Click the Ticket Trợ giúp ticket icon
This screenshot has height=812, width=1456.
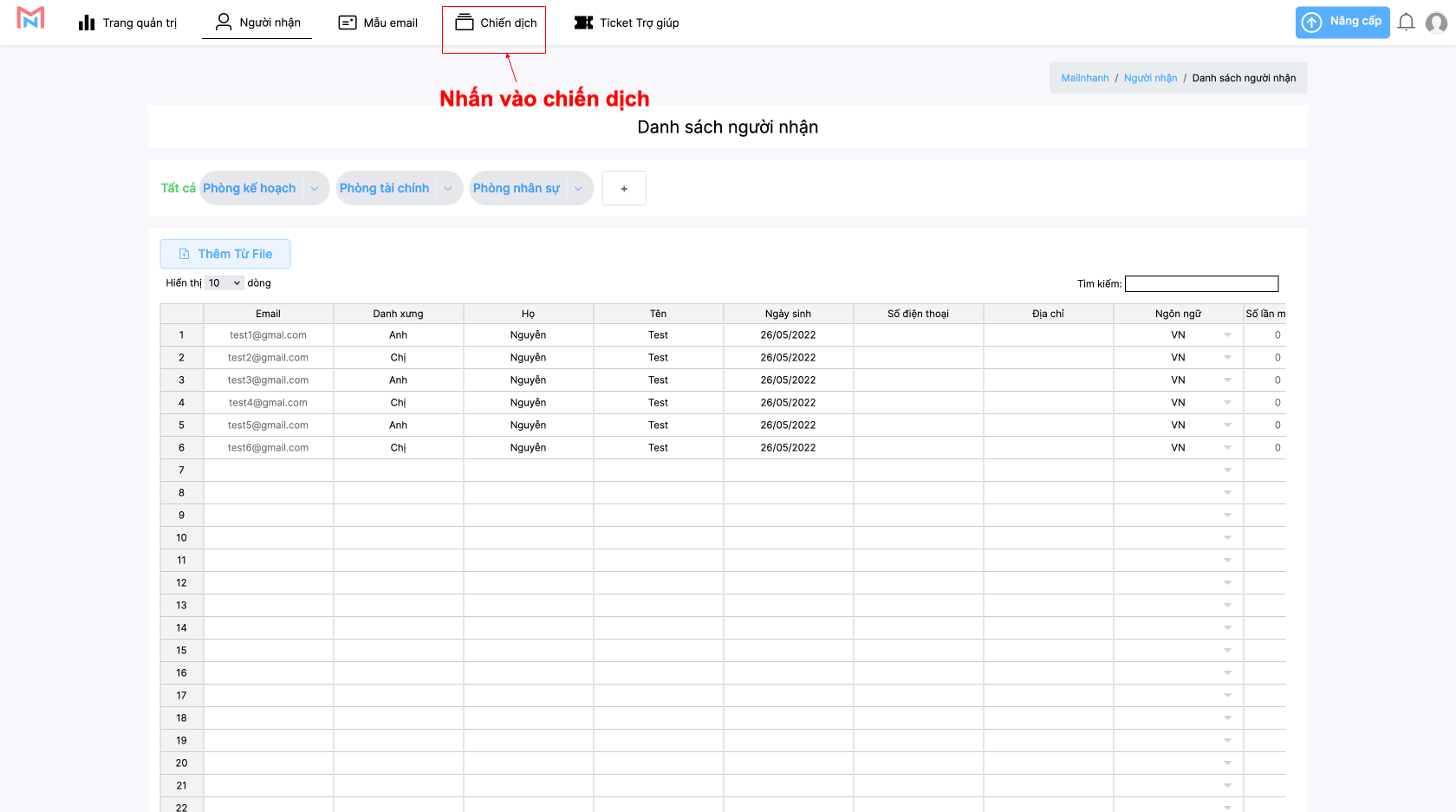(583, 23)
